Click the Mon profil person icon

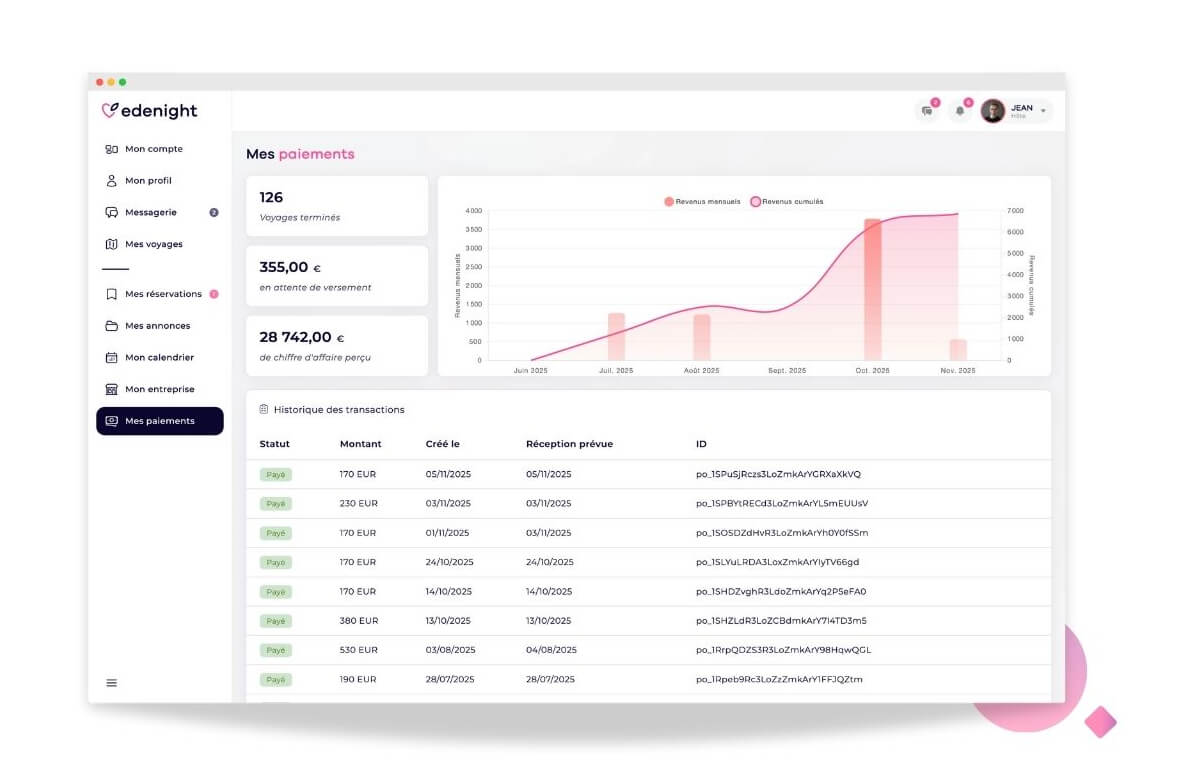click(112, 181)
